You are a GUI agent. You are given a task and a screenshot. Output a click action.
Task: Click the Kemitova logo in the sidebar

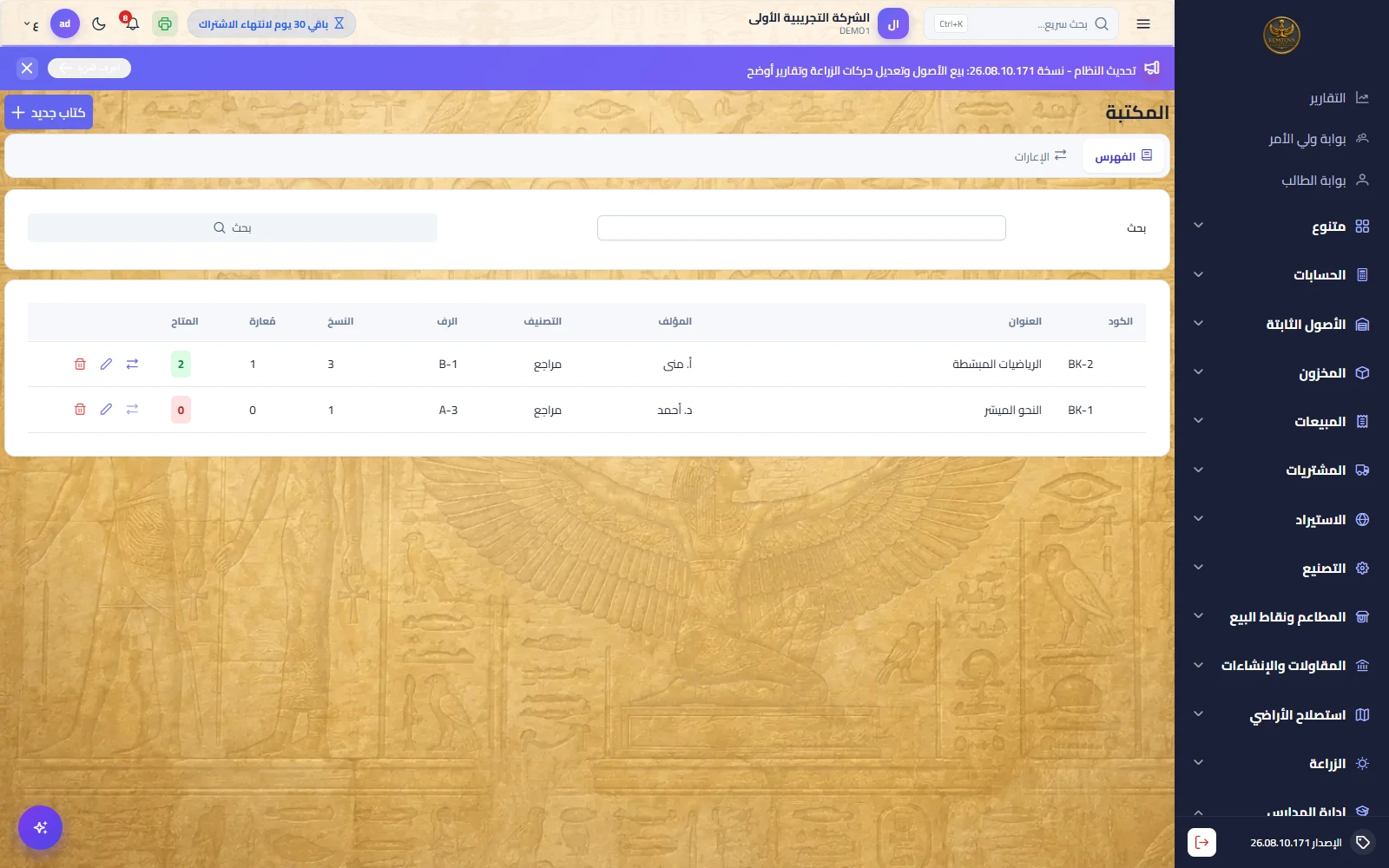point(1281,36)
